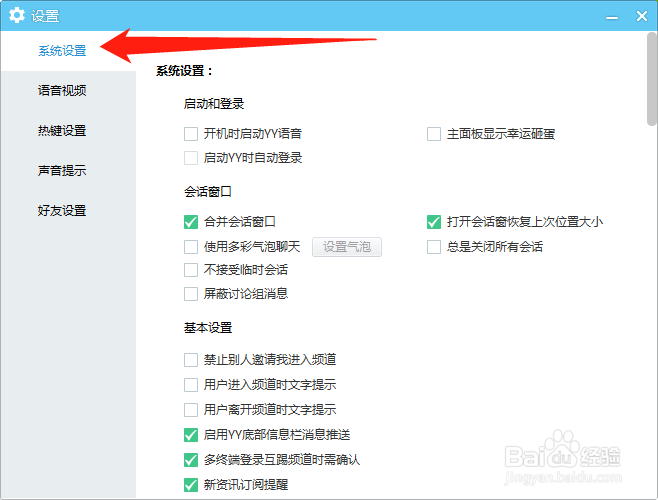Open the 语音视频 settings tab
Image resolution: width=658 pixels, height=500 pixels.
[62, 90]
